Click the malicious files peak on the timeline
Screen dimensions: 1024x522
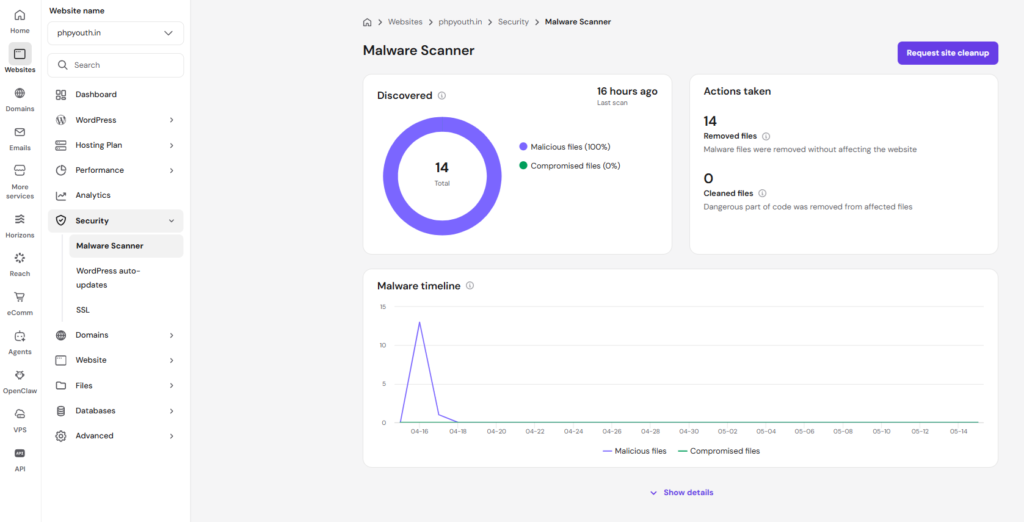(419, 322)
